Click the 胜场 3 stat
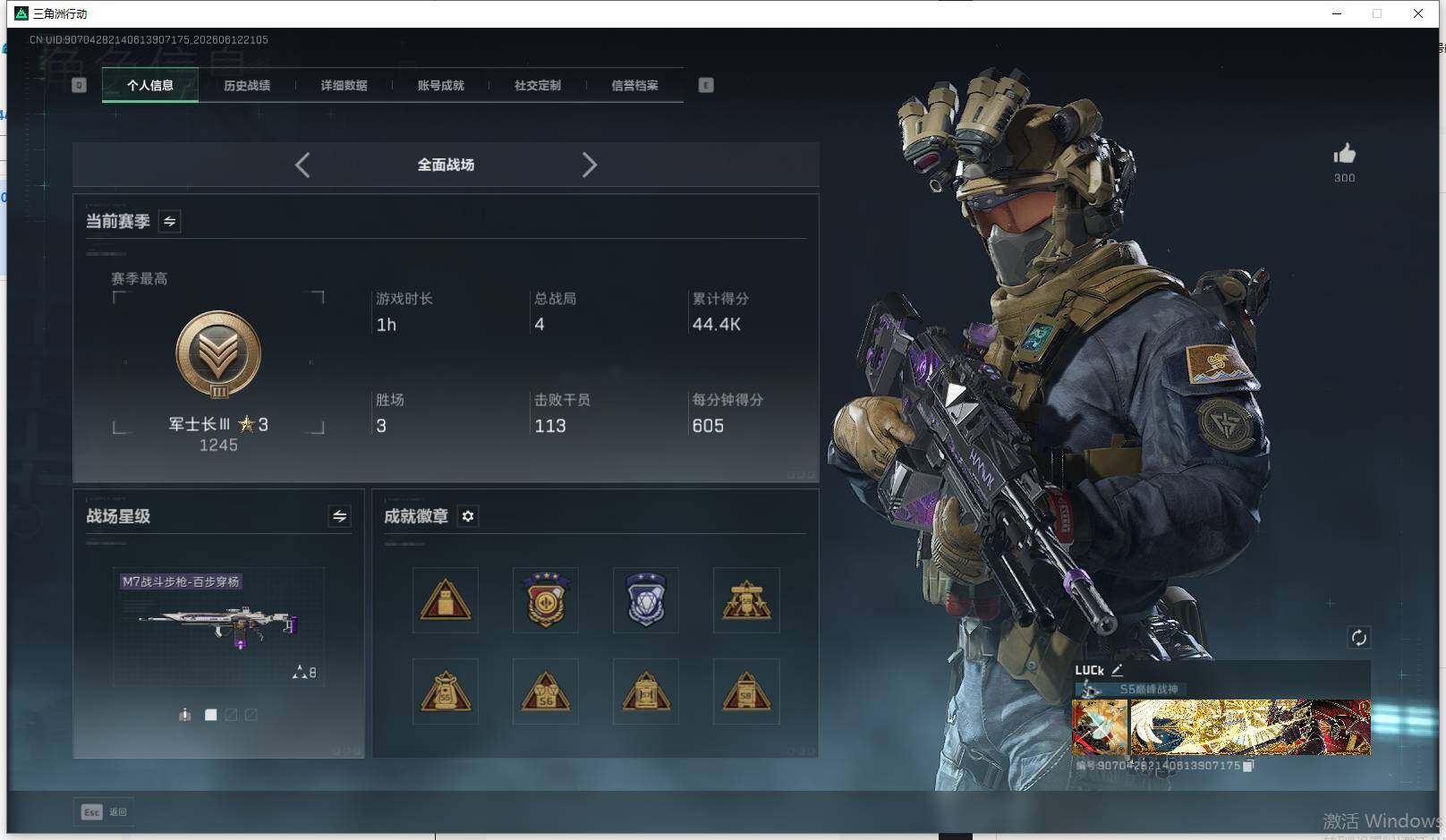This screenshot has height=840, width=1446. 390,413
